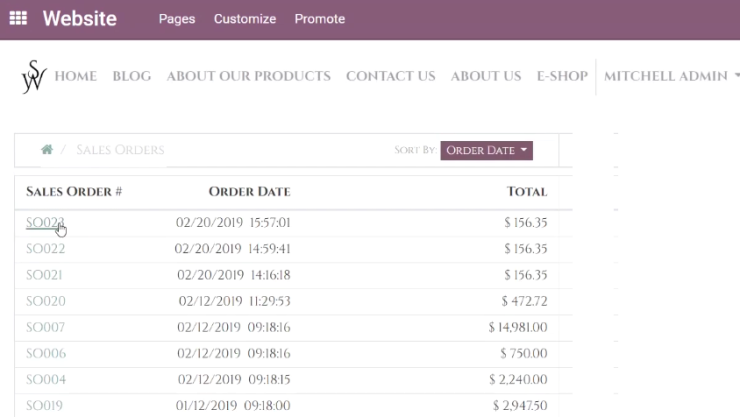
Task: Open the apps grid menu icon
Action: [18, 18]
